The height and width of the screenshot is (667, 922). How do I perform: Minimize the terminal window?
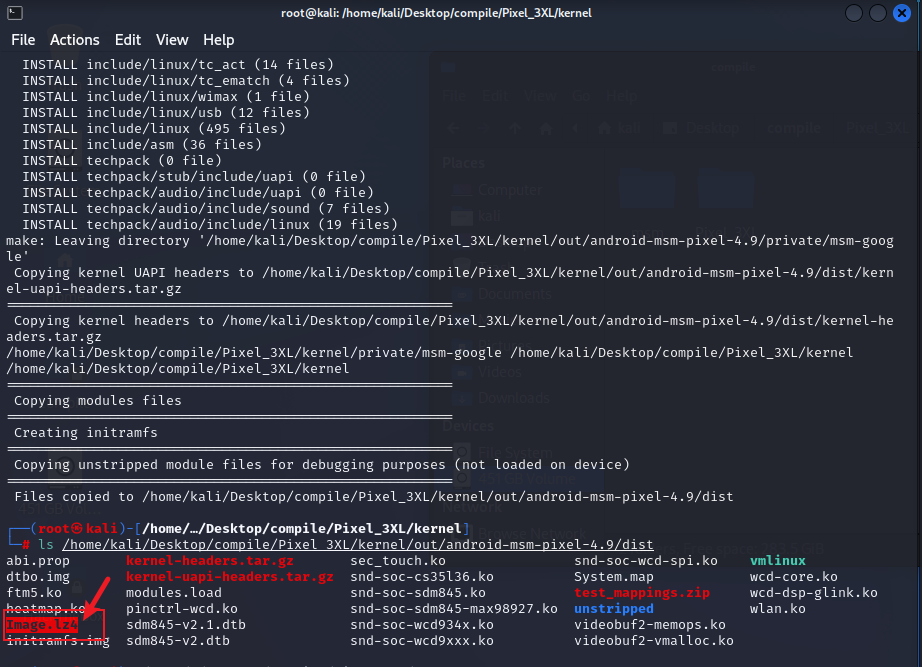855,13
